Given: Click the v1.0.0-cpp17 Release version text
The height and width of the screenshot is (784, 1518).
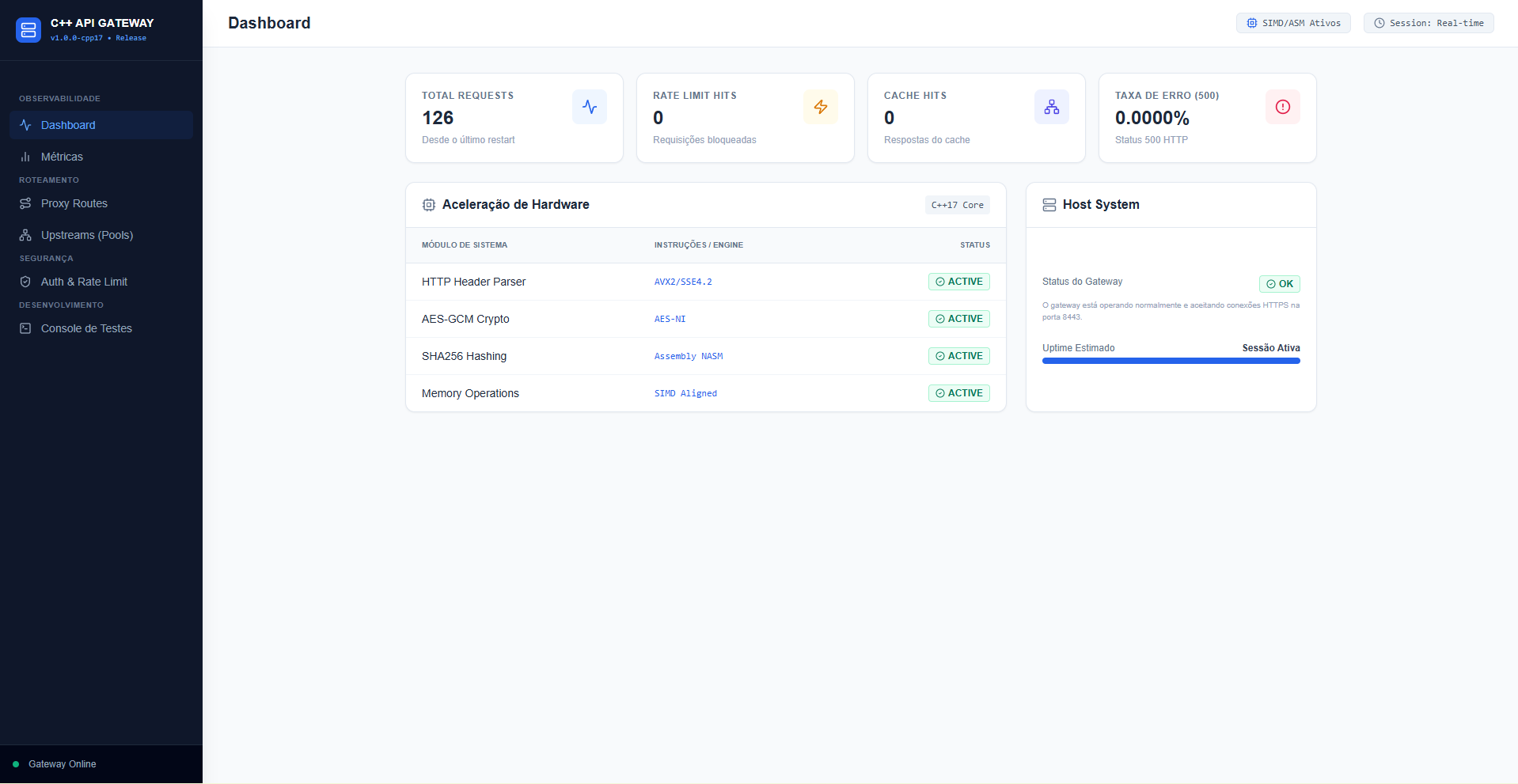Looking at the screenshot, I should (98, 38).
